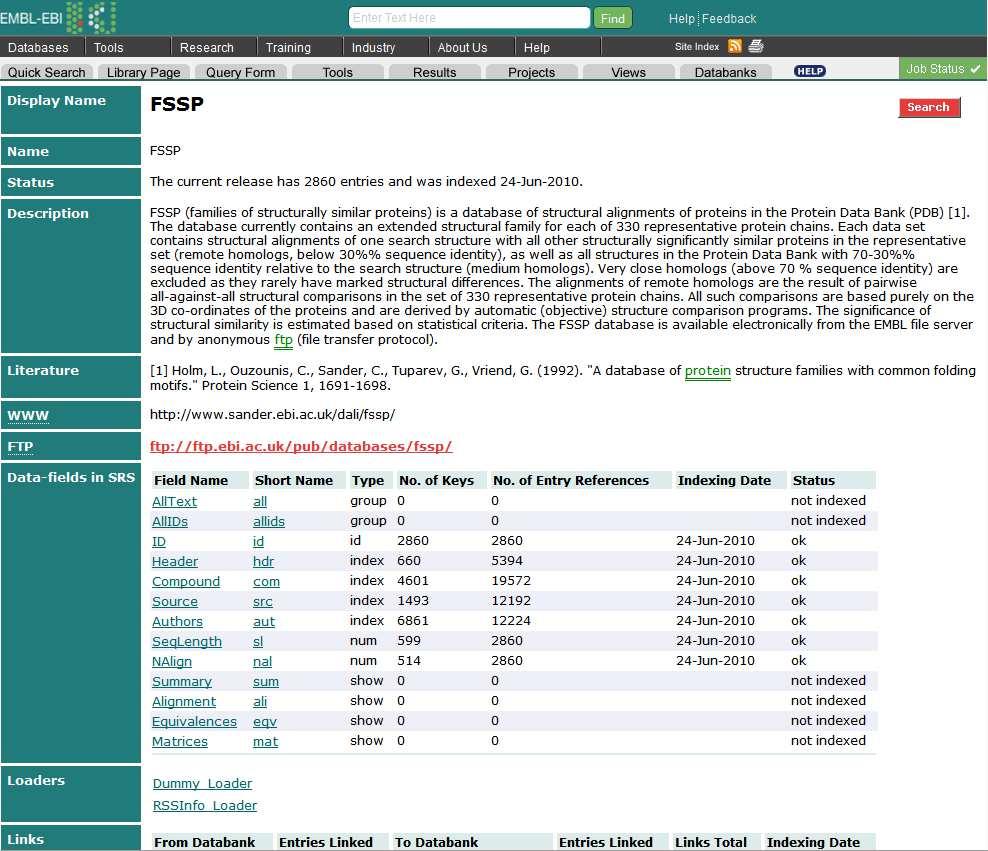Image resolution: width=988 pixels, height=851 pixels.
Task: Click the EMBL-EBI logo
Action: tap(58, 17)
